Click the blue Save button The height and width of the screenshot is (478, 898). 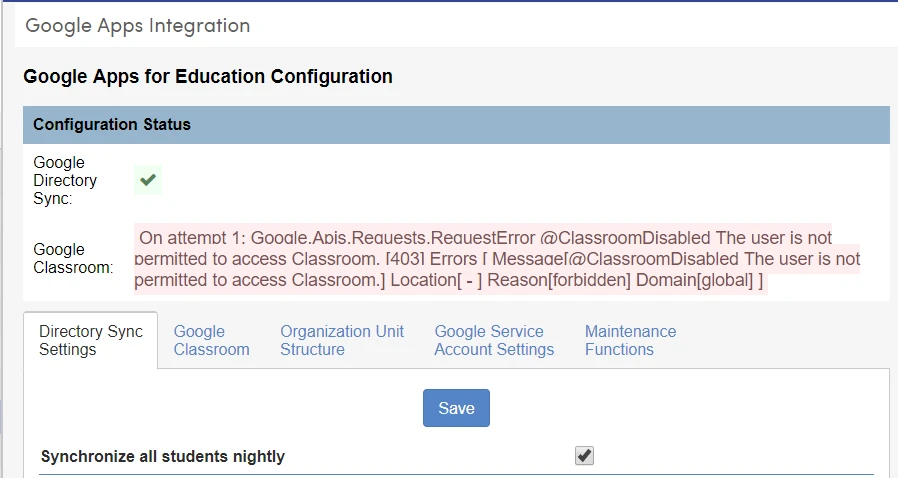456,408
